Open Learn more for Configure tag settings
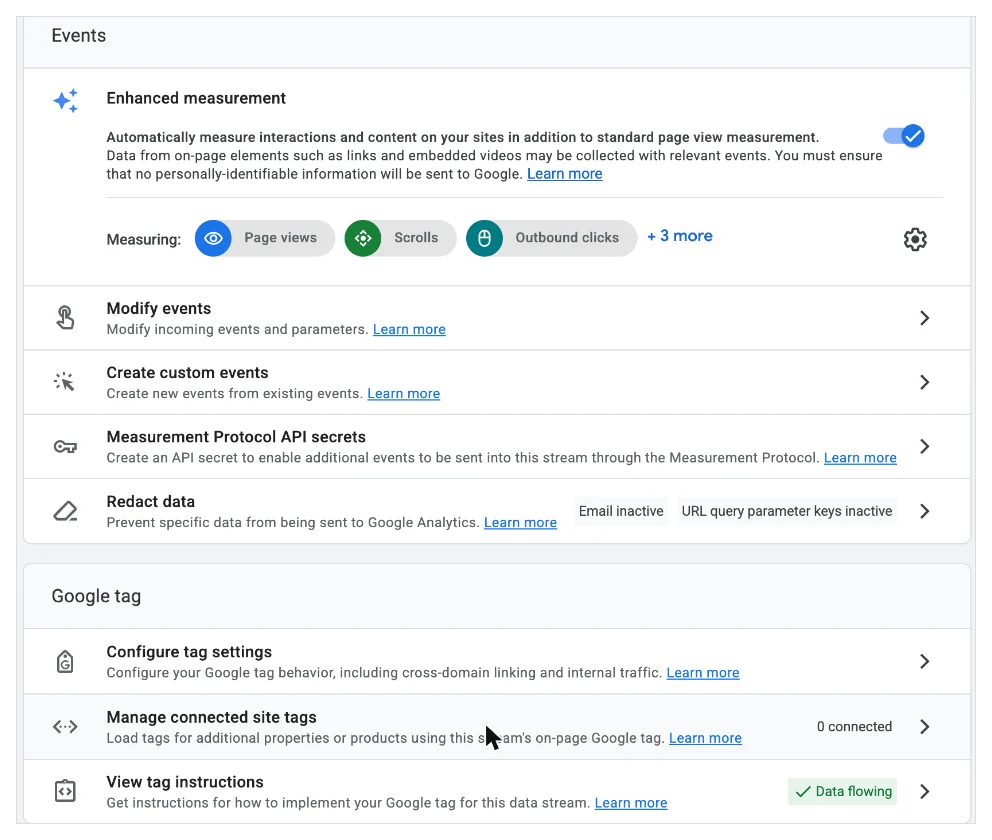The width and height of the screenshot is (992, 840). [x=702, y=673]
